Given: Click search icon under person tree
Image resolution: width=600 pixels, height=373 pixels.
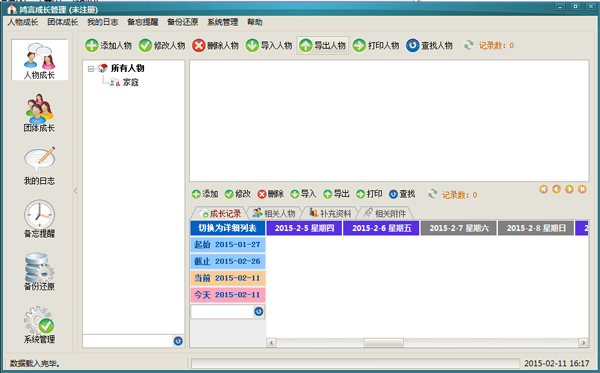Looking at the screenshot, I should coord(178,341).
